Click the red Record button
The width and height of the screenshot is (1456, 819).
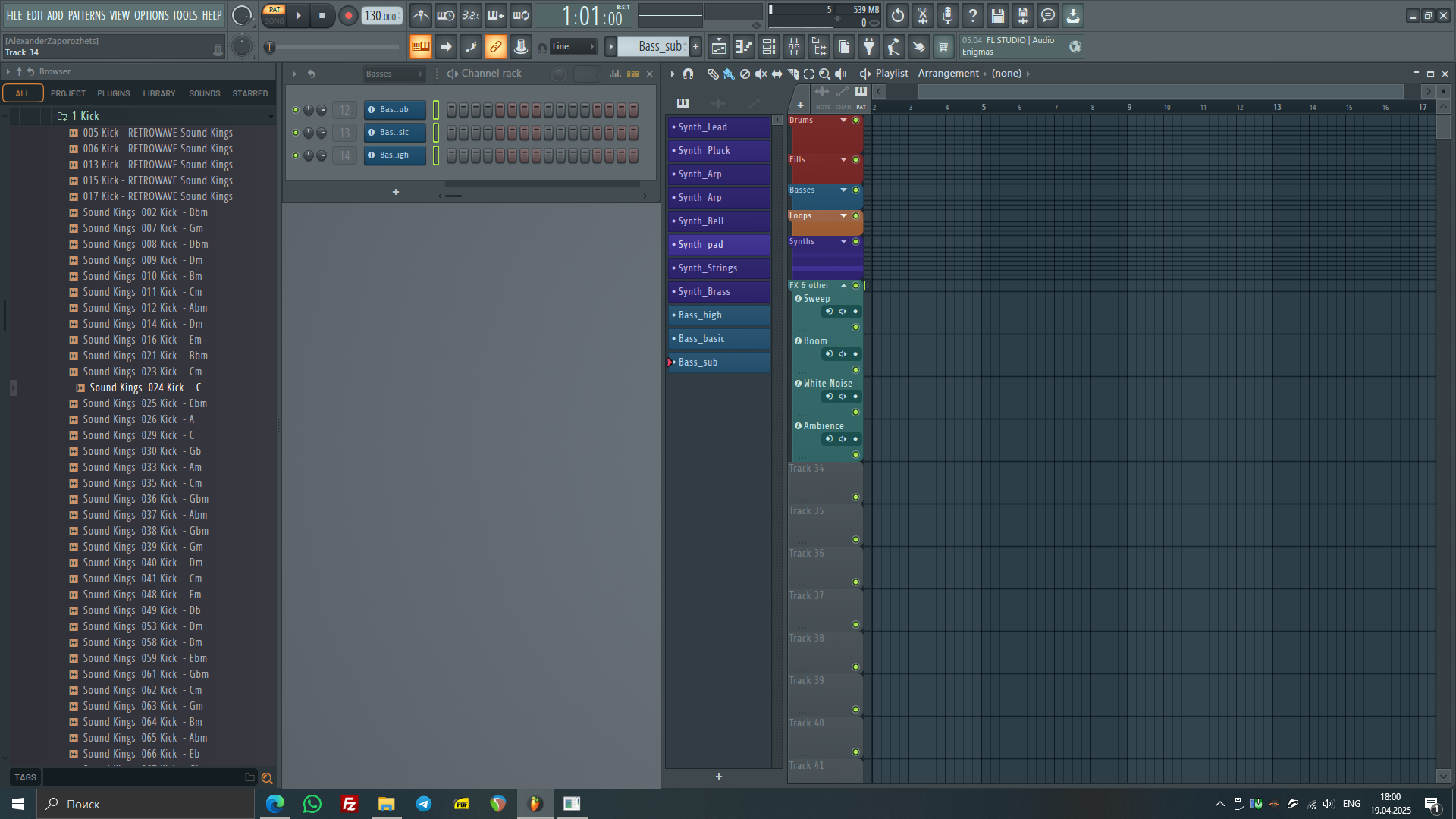[348, 15]
